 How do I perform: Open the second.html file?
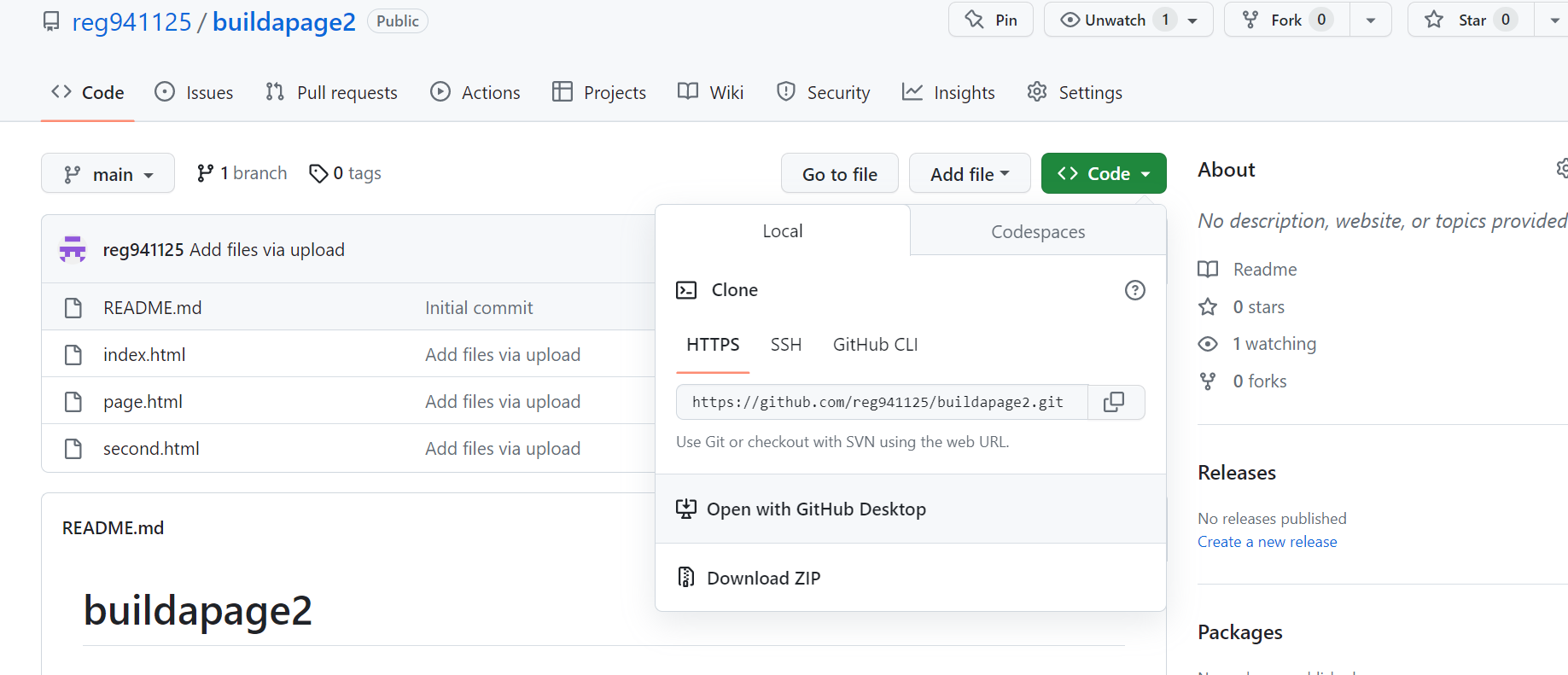click(x=151, y=448)
